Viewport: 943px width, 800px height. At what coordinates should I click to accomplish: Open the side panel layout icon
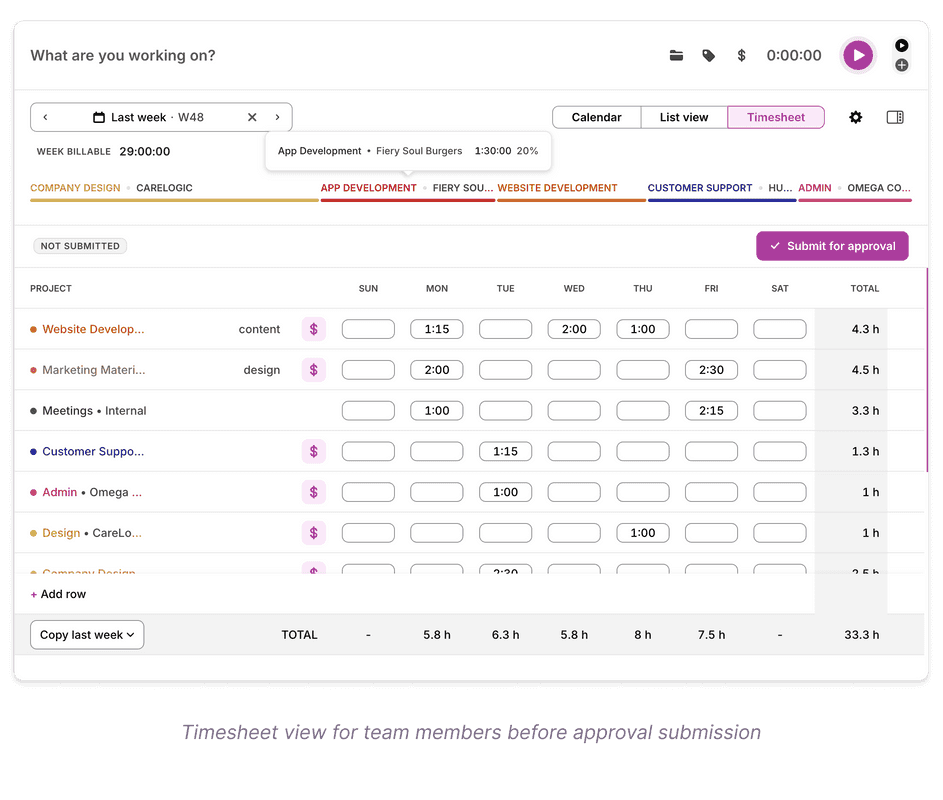point(894,117)
